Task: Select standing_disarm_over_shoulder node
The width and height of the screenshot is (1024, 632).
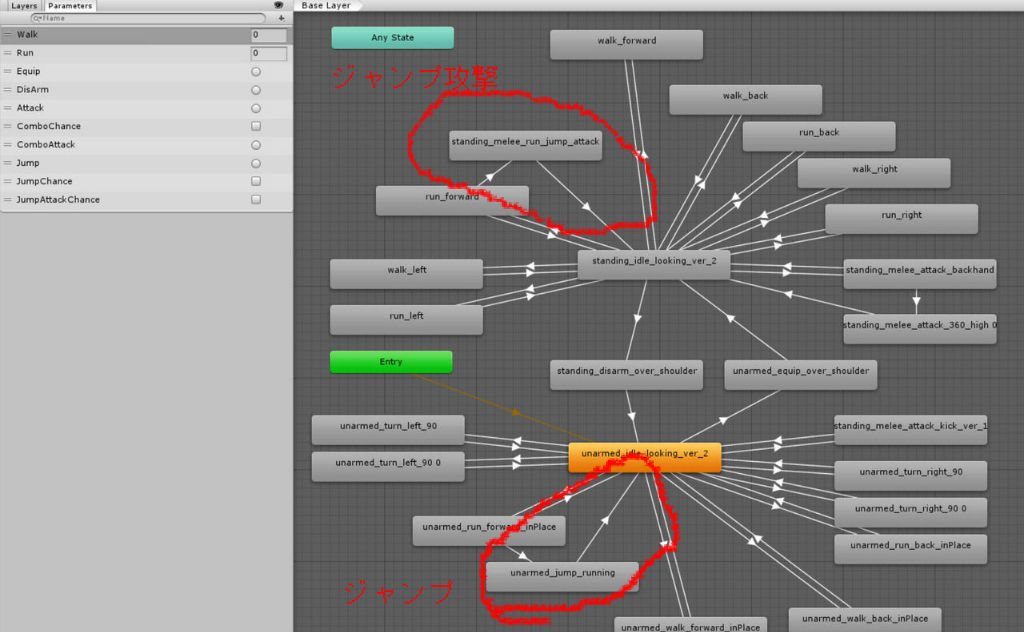Action: point(626,375)
